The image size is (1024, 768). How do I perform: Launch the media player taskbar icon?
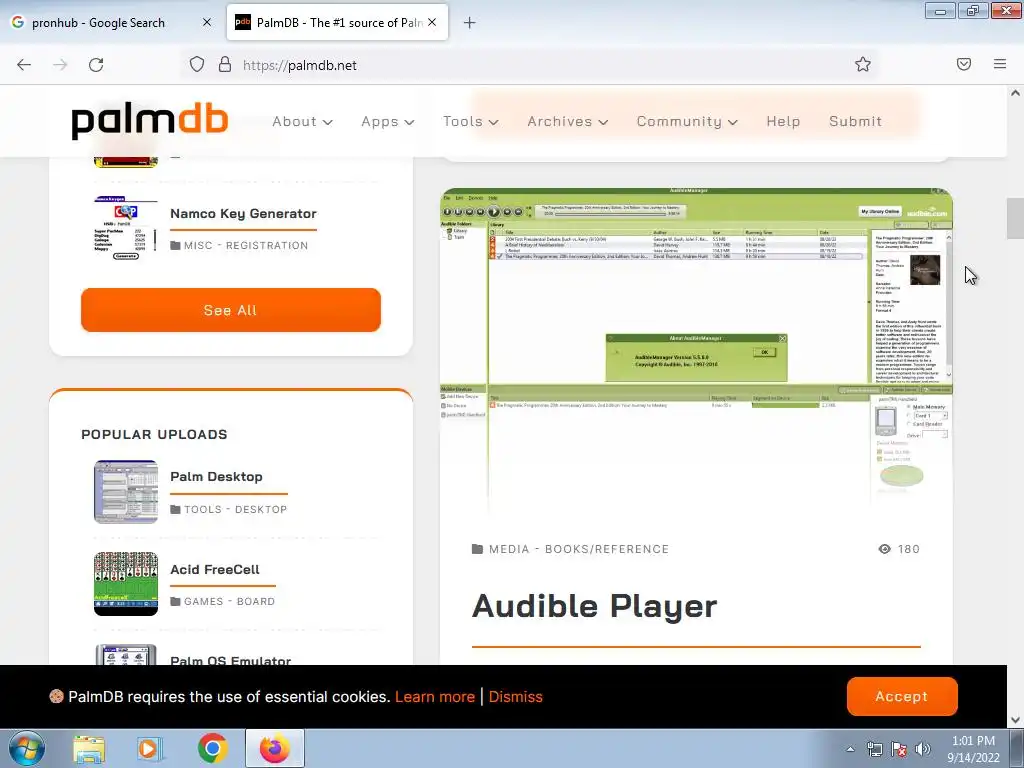(x=150, y=749)
